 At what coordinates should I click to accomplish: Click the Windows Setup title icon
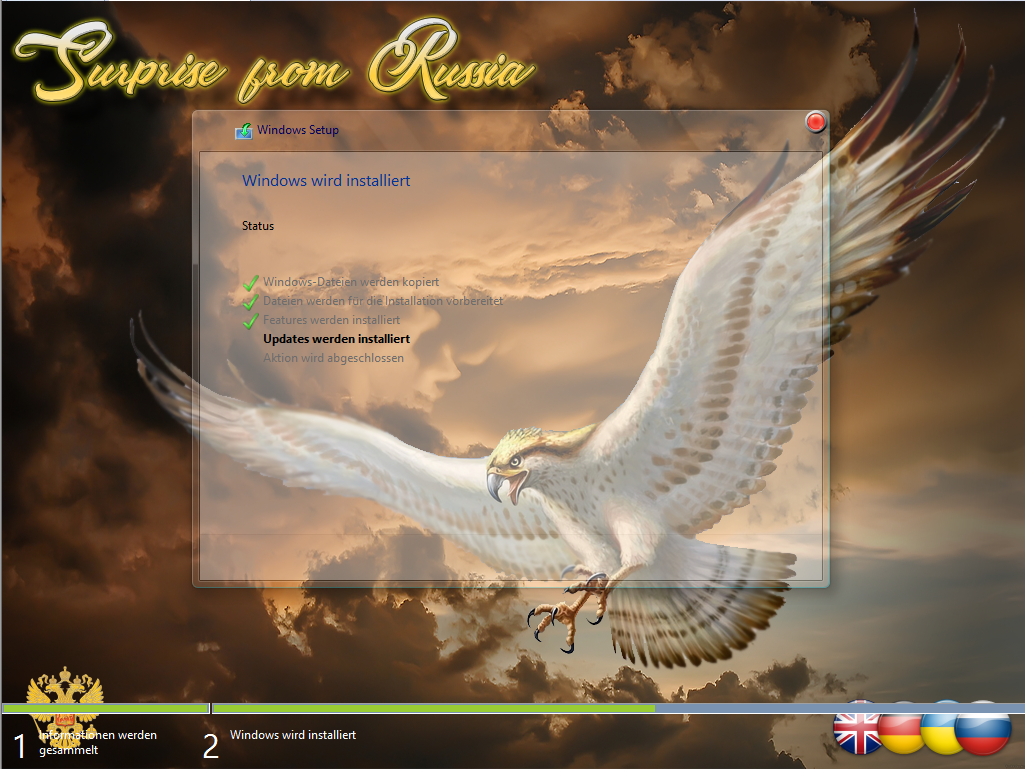(244, 131)
